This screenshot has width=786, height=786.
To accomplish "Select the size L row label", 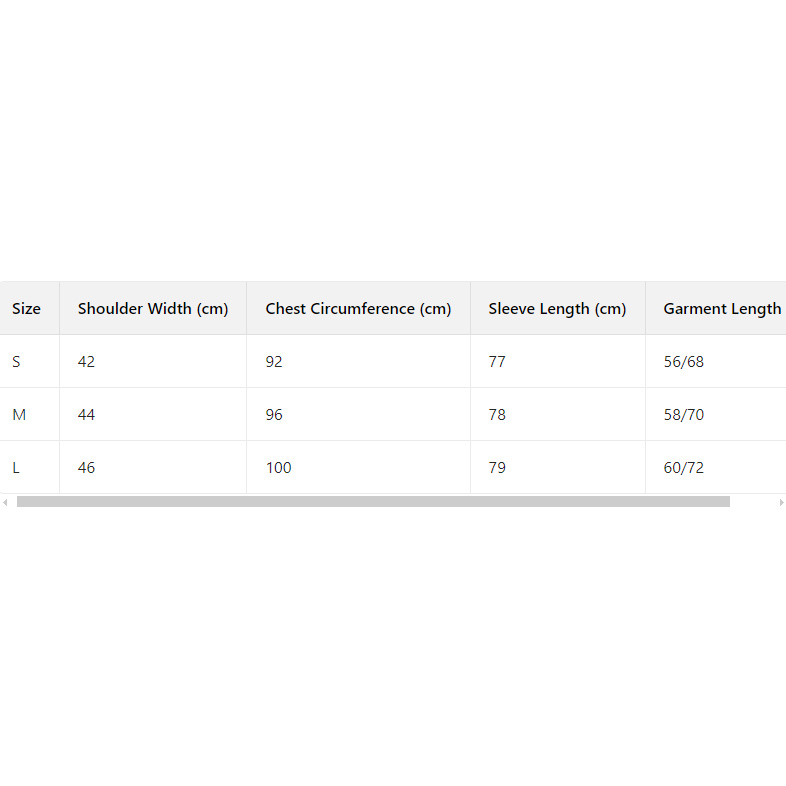I will [16, 468].
